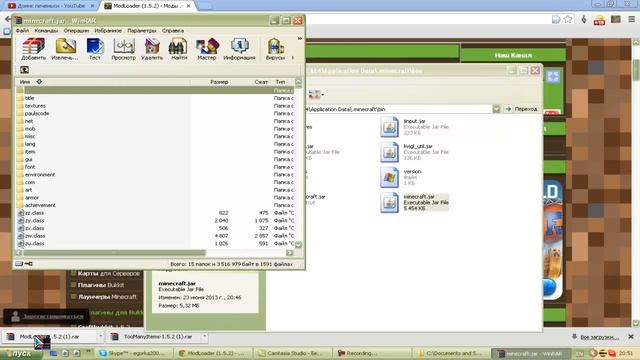Click the Удалить (Delete) toolbar icon
This screenshot has width=640, height=360.
tap(152, 49)
